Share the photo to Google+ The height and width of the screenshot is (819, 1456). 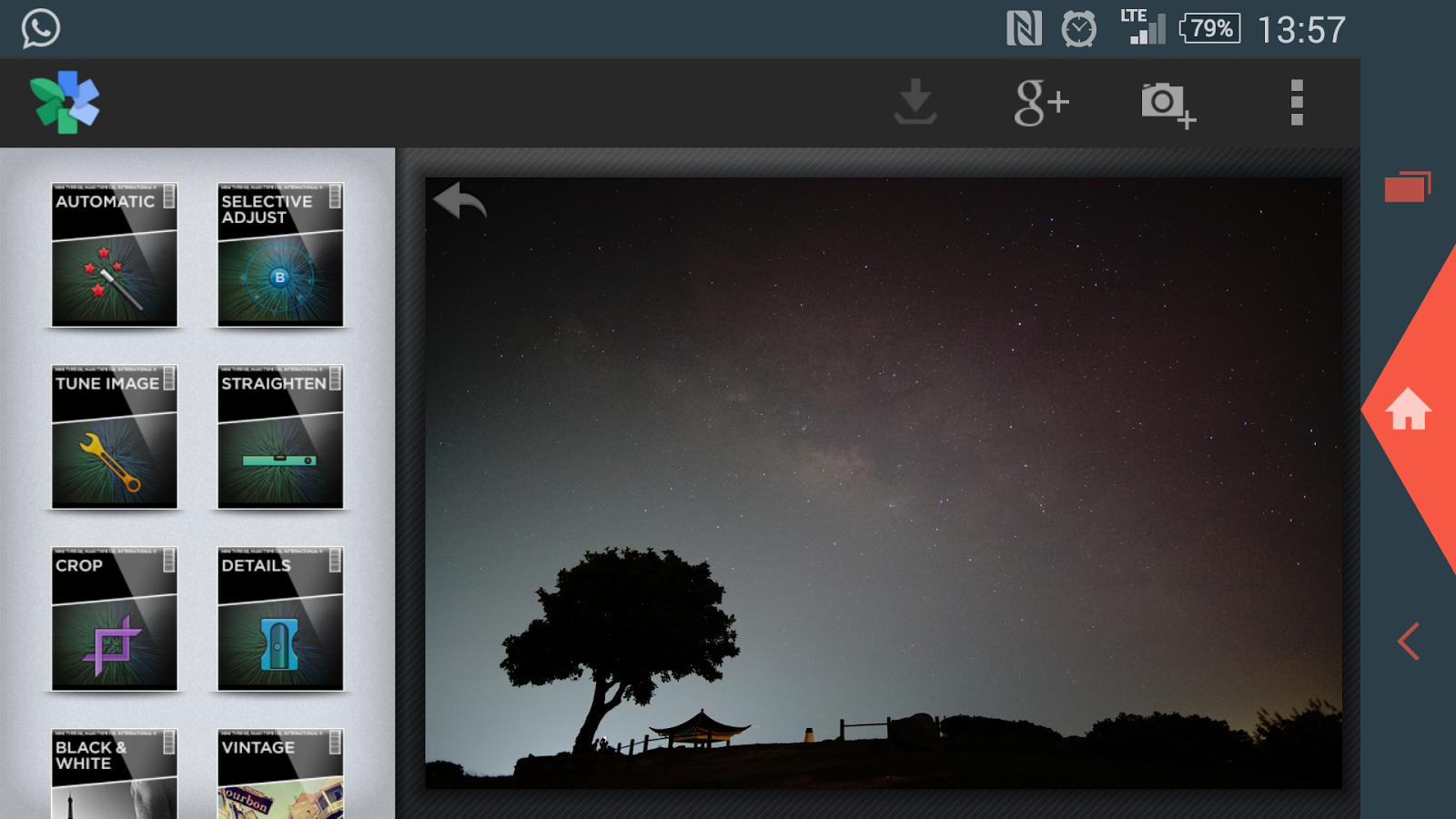click(1042, 102)
